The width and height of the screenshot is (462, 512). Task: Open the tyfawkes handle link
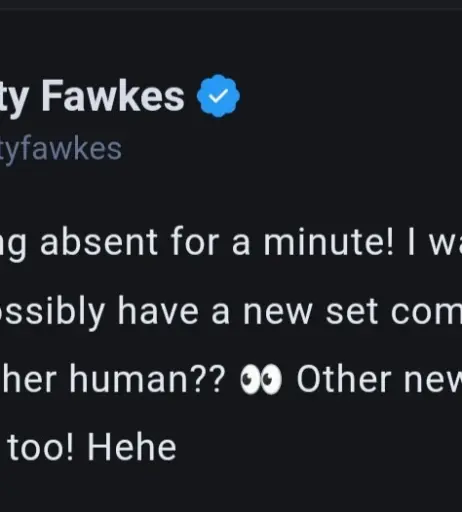tap(61, 150)
